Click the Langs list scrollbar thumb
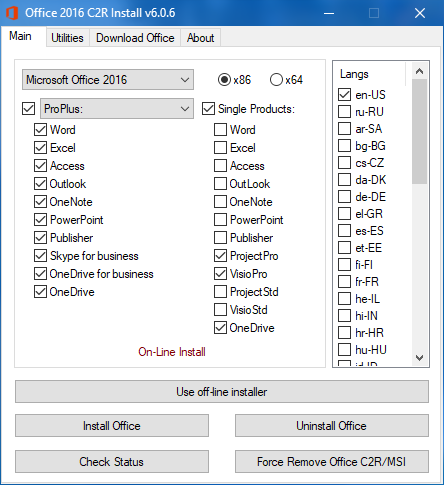The image size is (444, 485). point(419,131)
